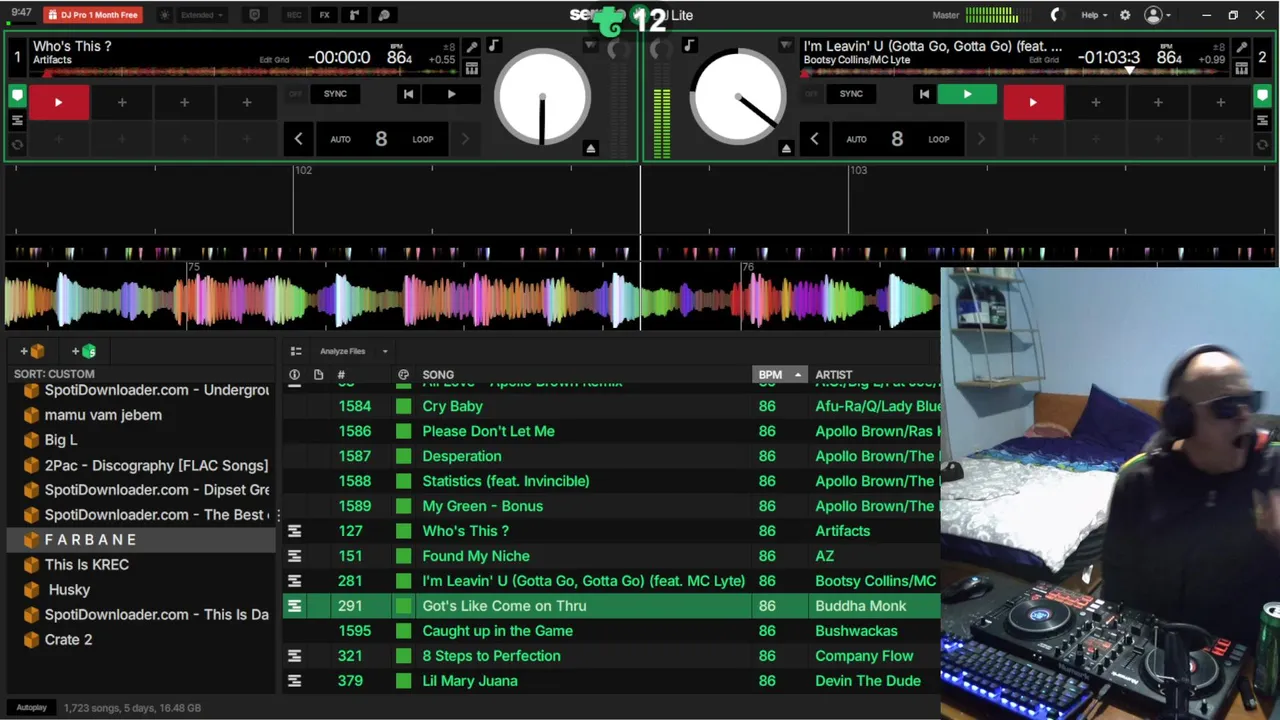Eject track from deck 1

(x=590, y=148)
